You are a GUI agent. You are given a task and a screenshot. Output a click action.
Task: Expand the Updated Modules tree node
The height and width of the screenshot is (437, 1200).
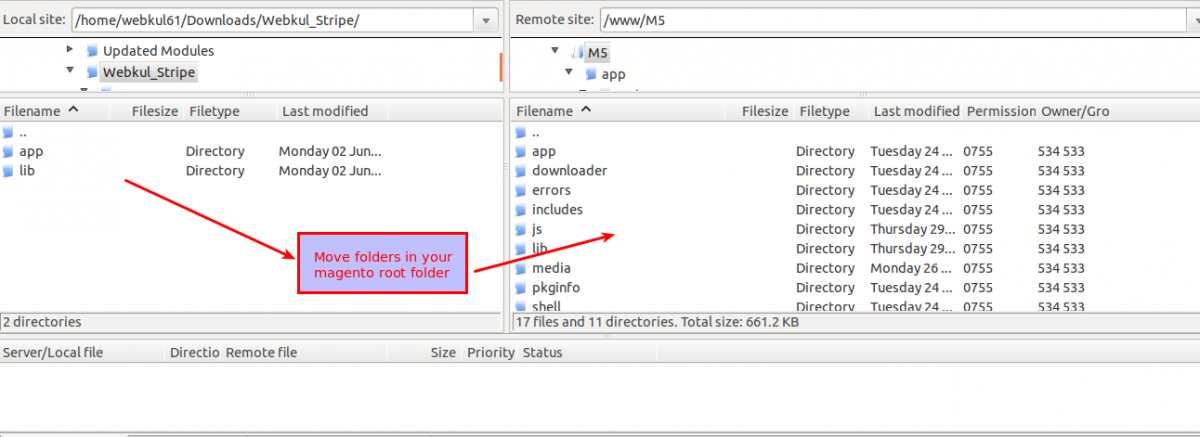click(69, 50)
